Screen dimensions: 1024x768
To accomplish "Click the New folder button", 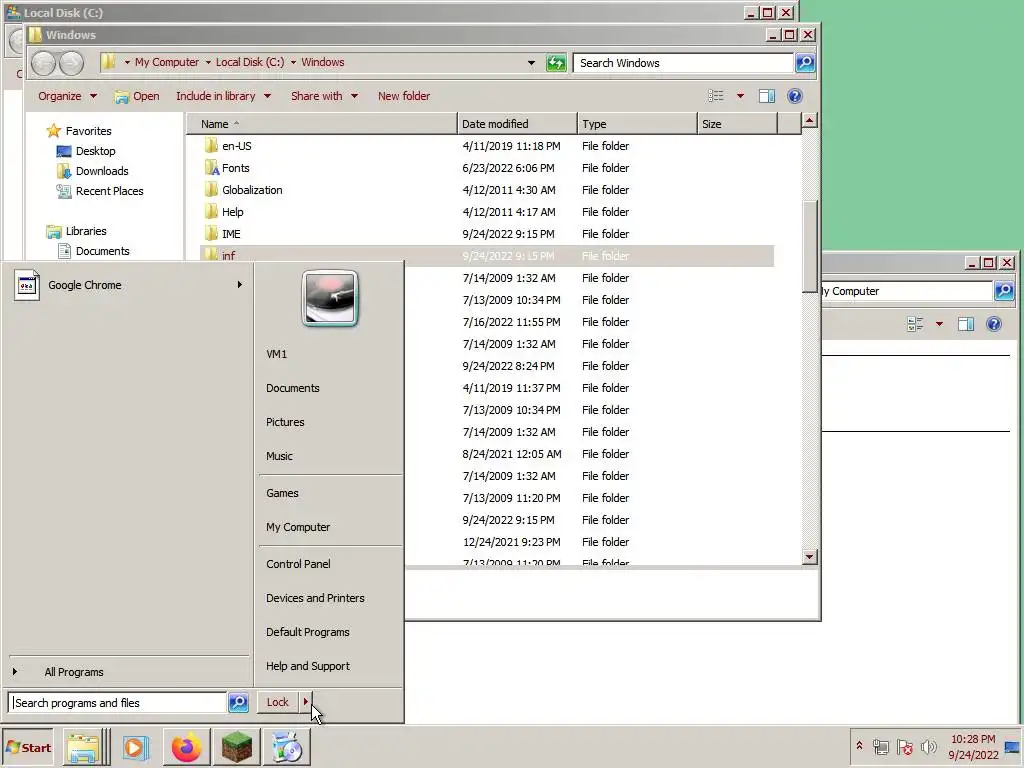I will pos(404,96).
